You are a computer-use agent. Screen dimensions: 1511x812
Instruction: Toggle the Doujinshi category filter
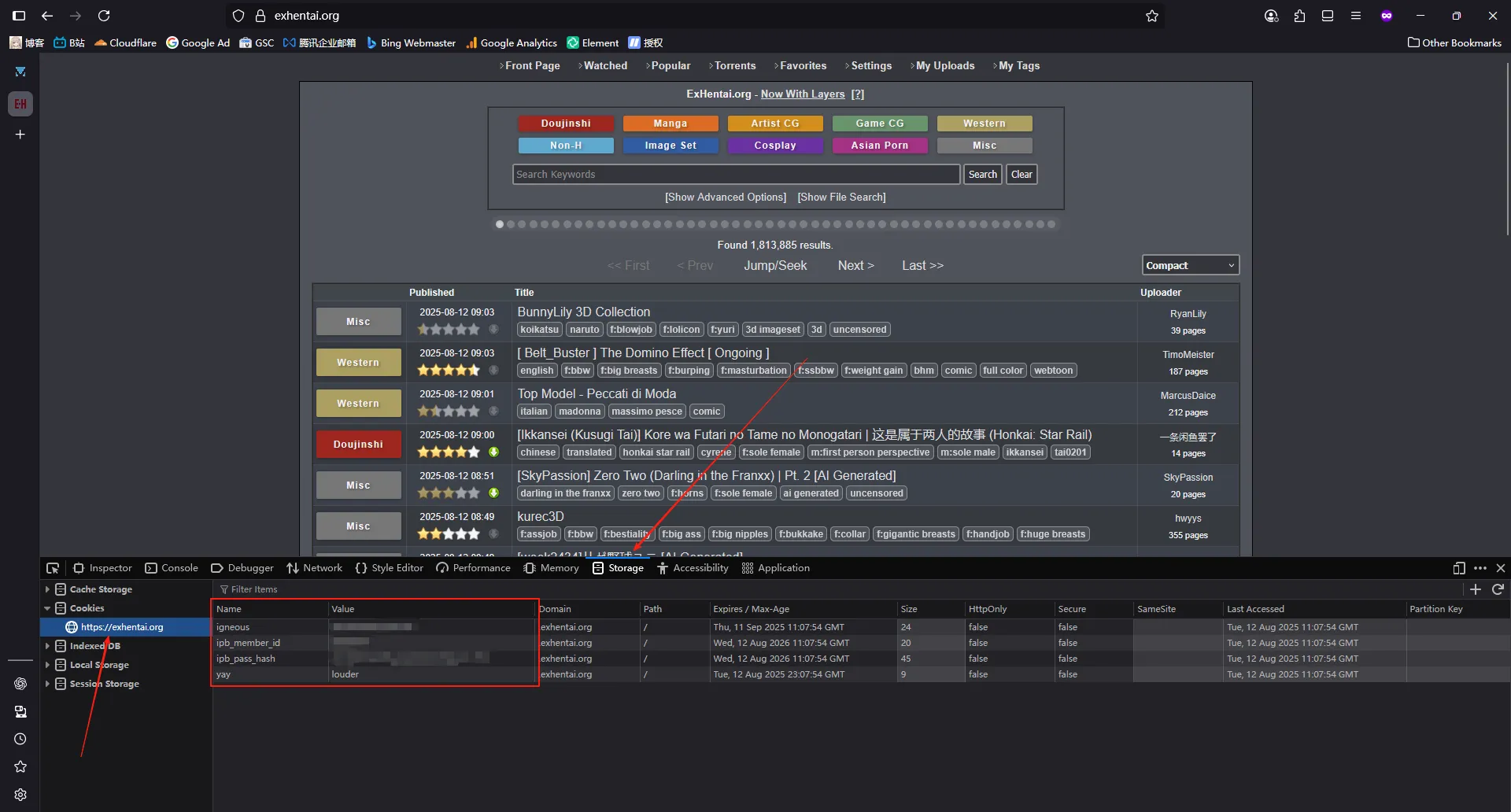565,124
